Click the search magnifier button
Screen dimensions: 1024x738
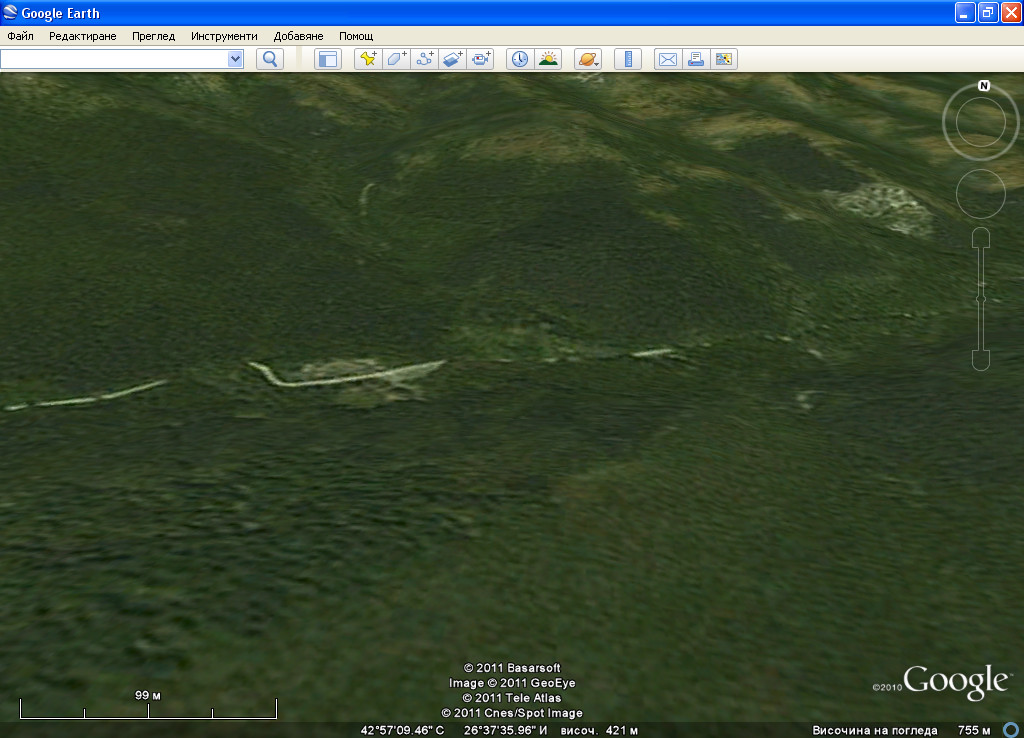[x=270, y=59]
